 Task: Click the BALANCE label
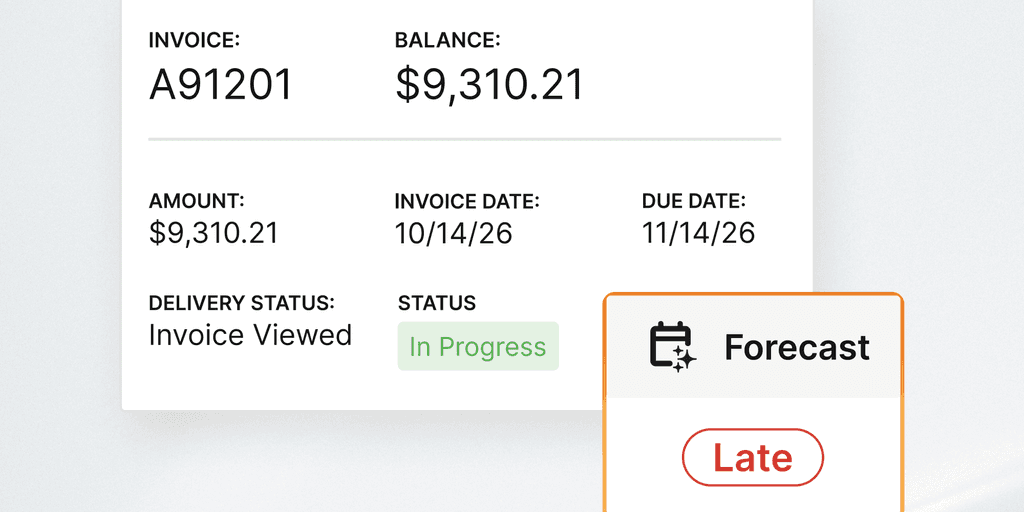(447, 41)
